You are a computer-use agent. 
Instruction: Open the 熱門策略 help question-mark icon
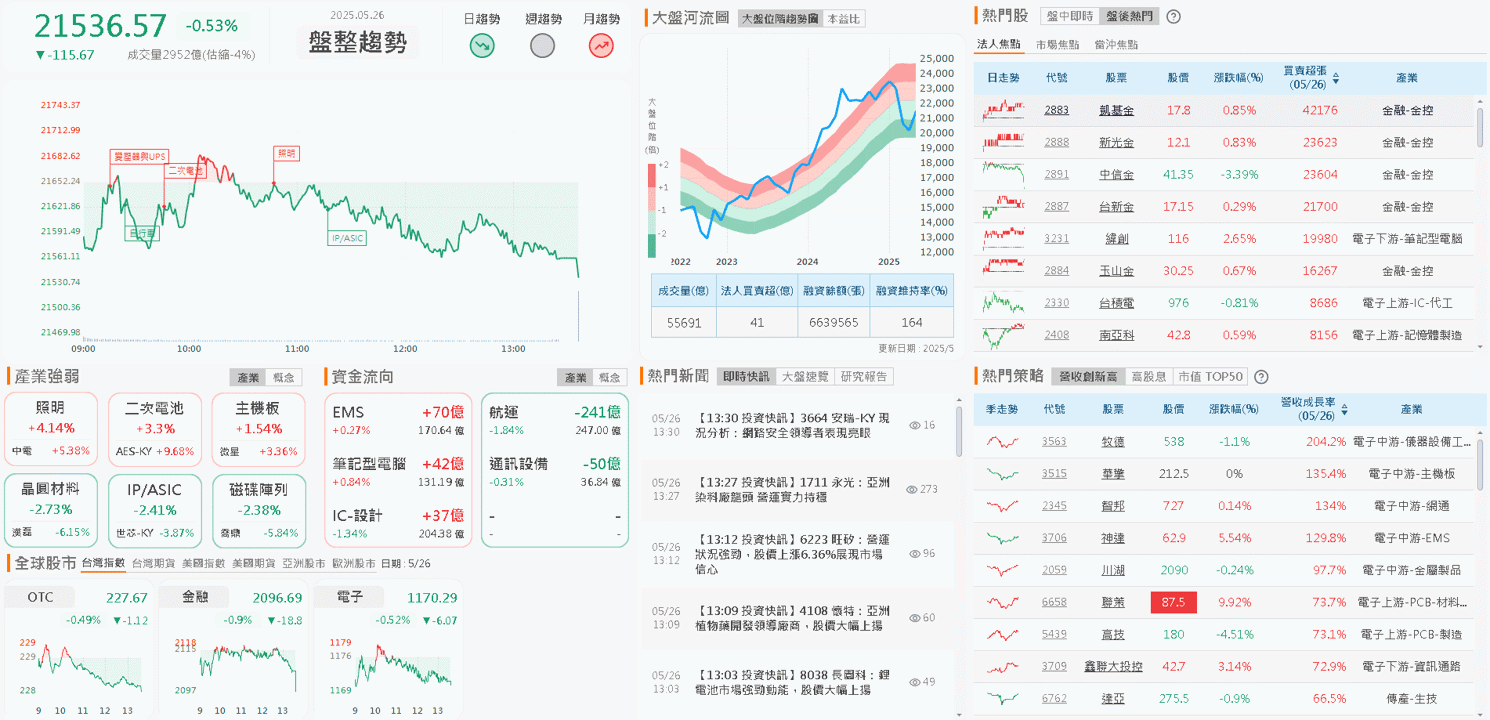coord(1261,377)
